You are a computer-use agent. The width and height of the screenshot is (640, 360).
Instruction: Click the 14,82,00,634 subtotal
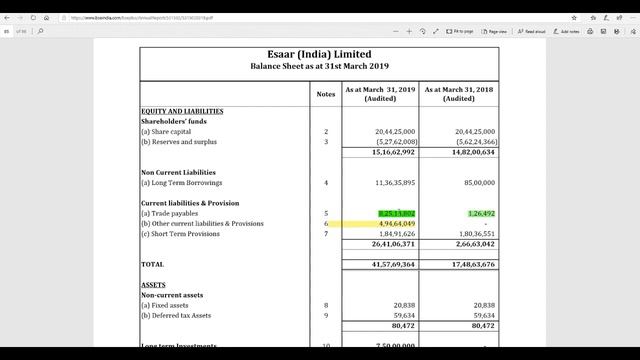(473, 152)
